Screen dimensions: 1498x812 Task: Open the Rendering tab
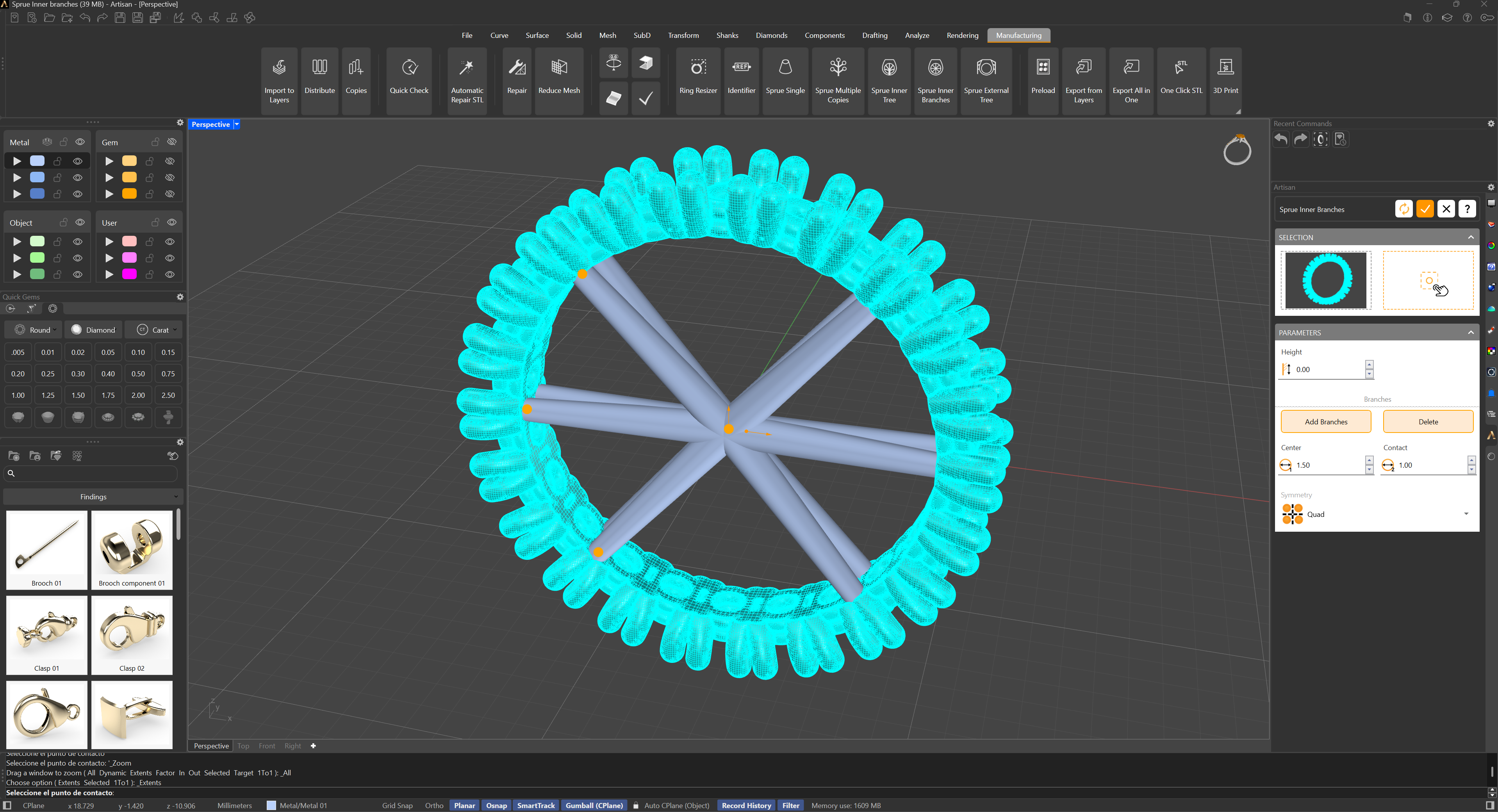click(962, 36)
